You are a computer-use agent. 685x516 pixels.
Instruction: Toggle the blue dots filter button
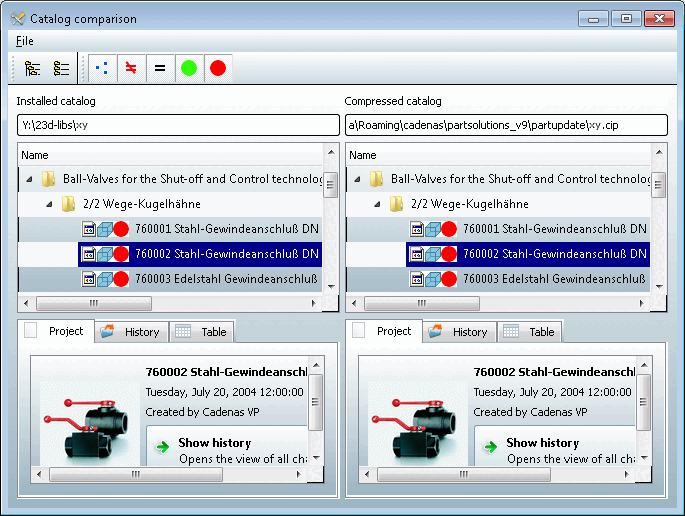(x=102, y=69)
